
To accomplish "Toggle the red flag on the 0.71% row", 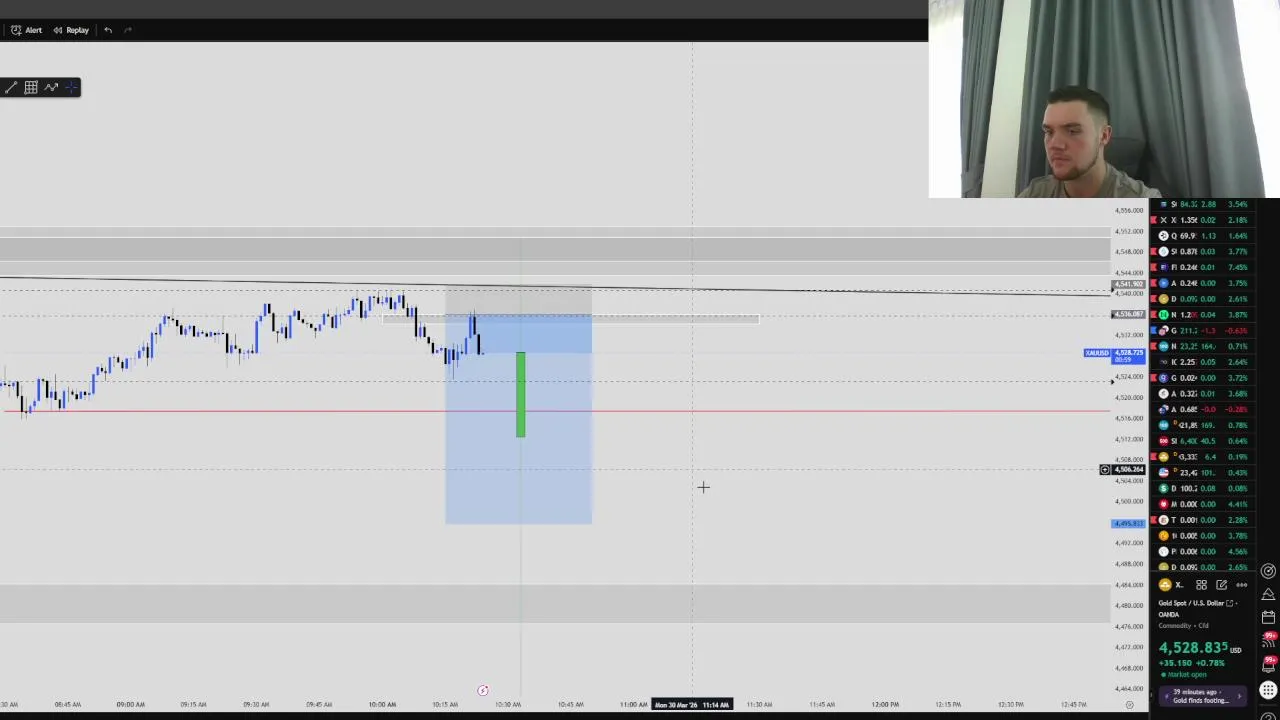I will click(1153, 346).
